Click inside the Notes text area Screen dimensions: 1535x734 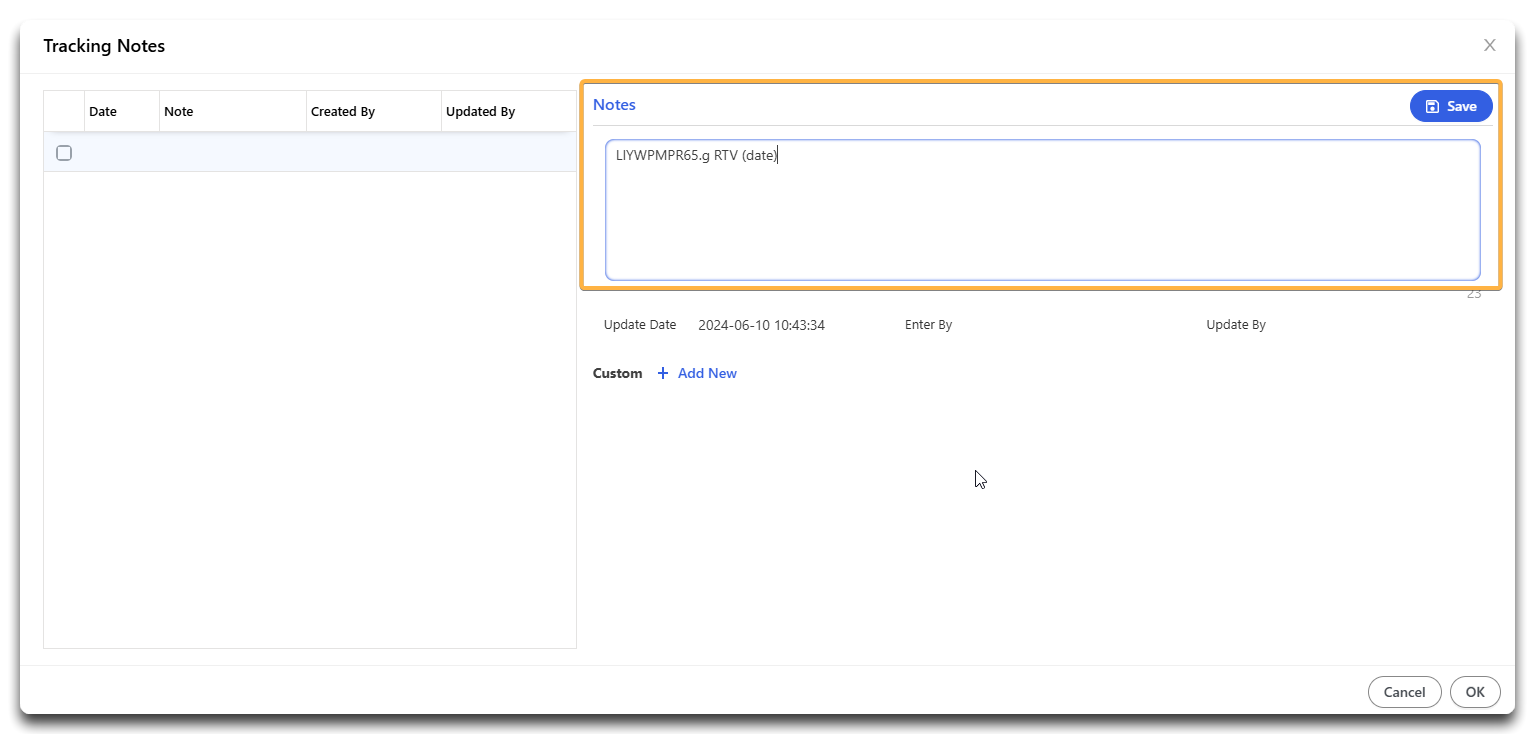[x=1040, y=210]
